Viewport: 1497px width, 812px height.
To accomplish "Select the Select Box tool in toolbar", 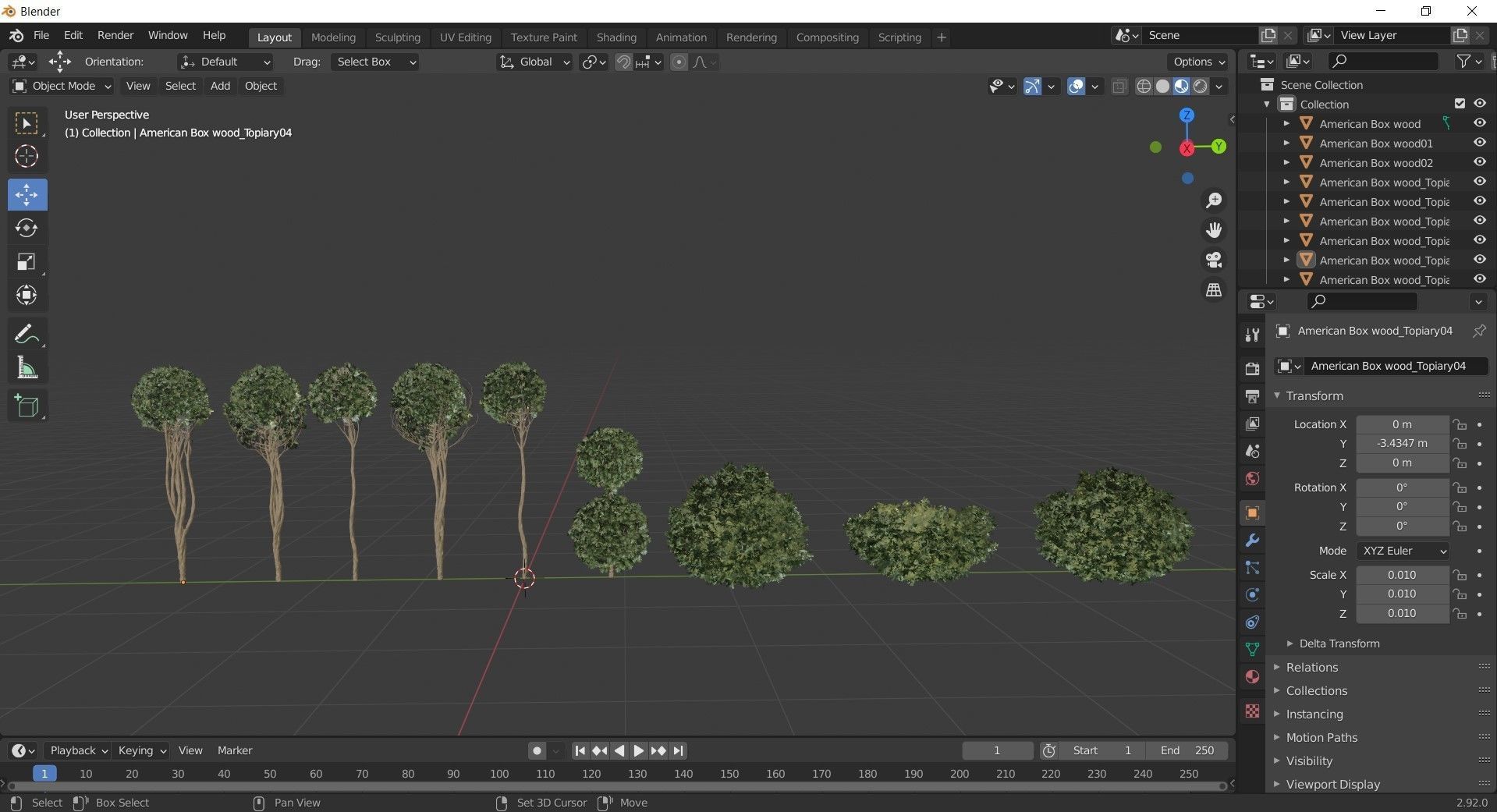I will pyautogui.click(x=27, y=123).
